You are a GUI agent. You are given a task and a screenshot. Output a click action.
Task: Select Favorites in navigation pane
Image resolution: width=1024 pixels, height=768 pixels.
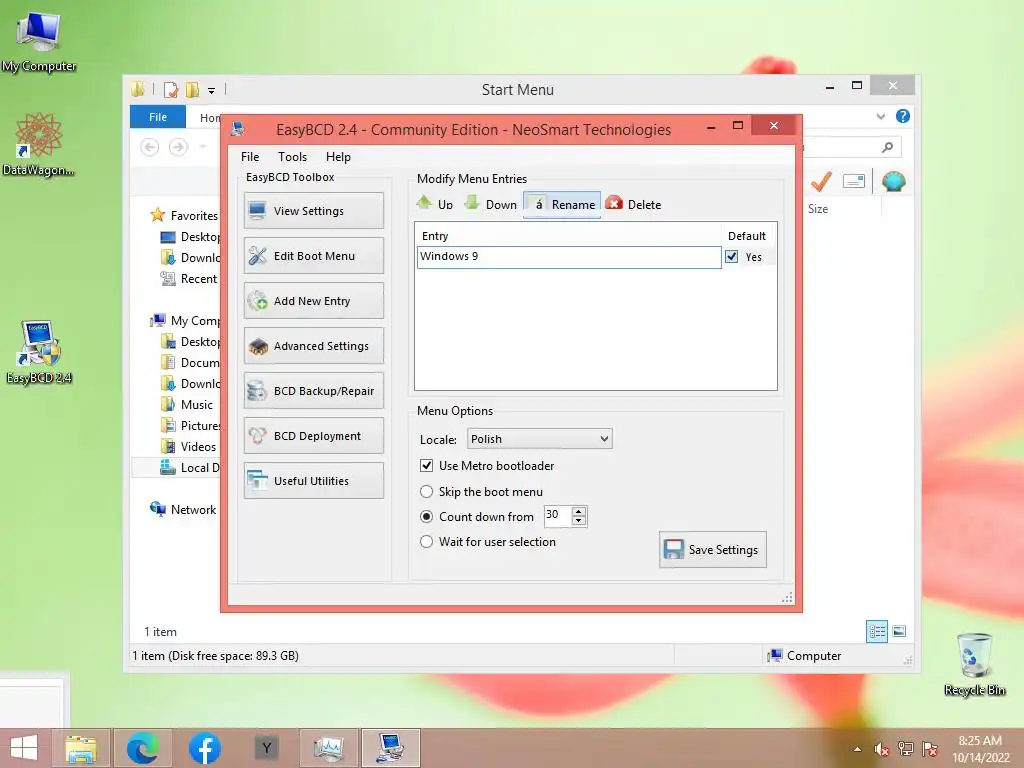tap(193, 216)
